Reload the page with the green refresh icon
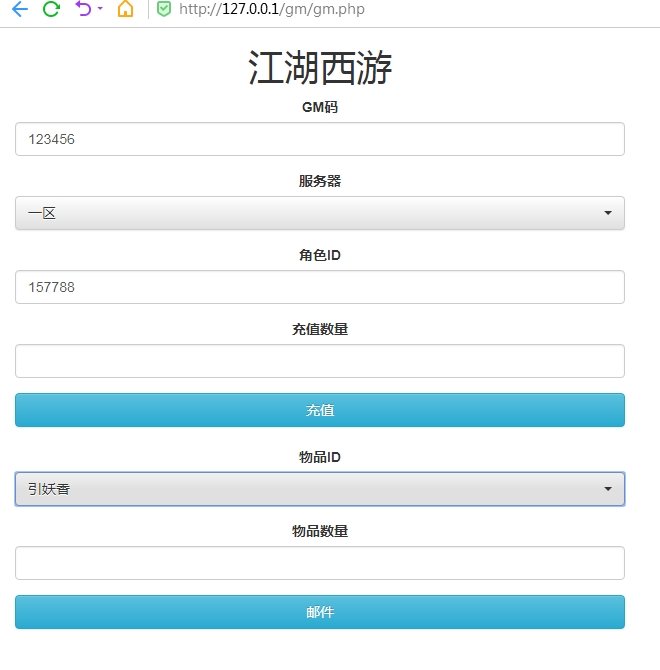Screen dimensions: 660x670 (x=51, y=10)
